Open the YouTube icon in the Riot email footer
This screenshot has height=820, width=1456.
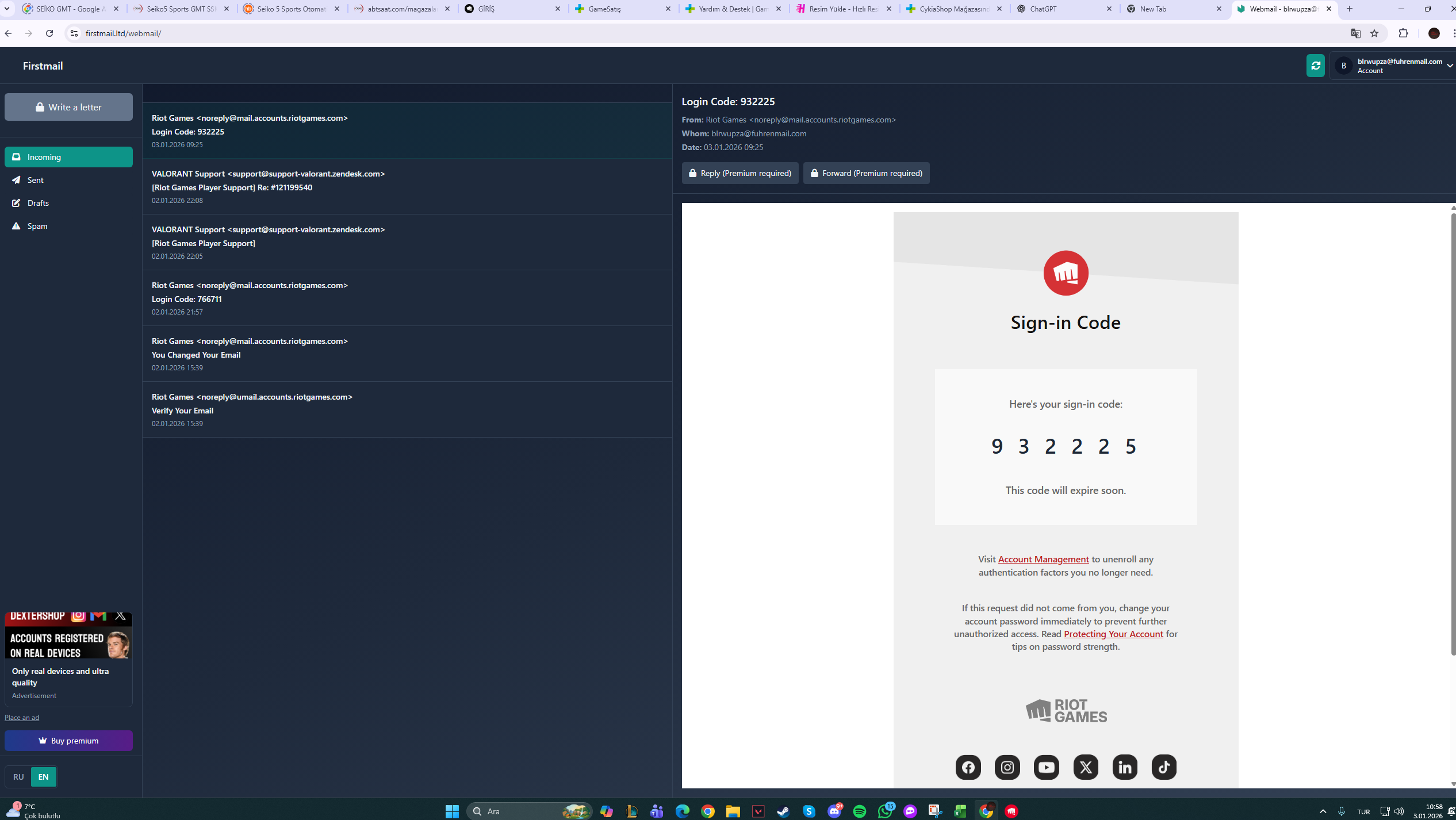[x=1047, y=767]
